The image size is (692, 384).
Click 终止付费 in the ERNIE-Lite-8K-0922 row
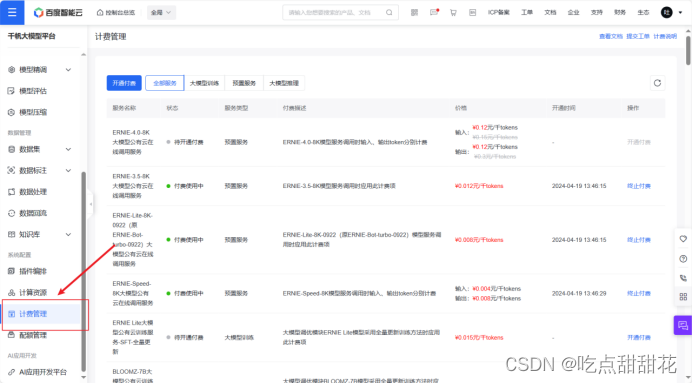coord(639,240)
